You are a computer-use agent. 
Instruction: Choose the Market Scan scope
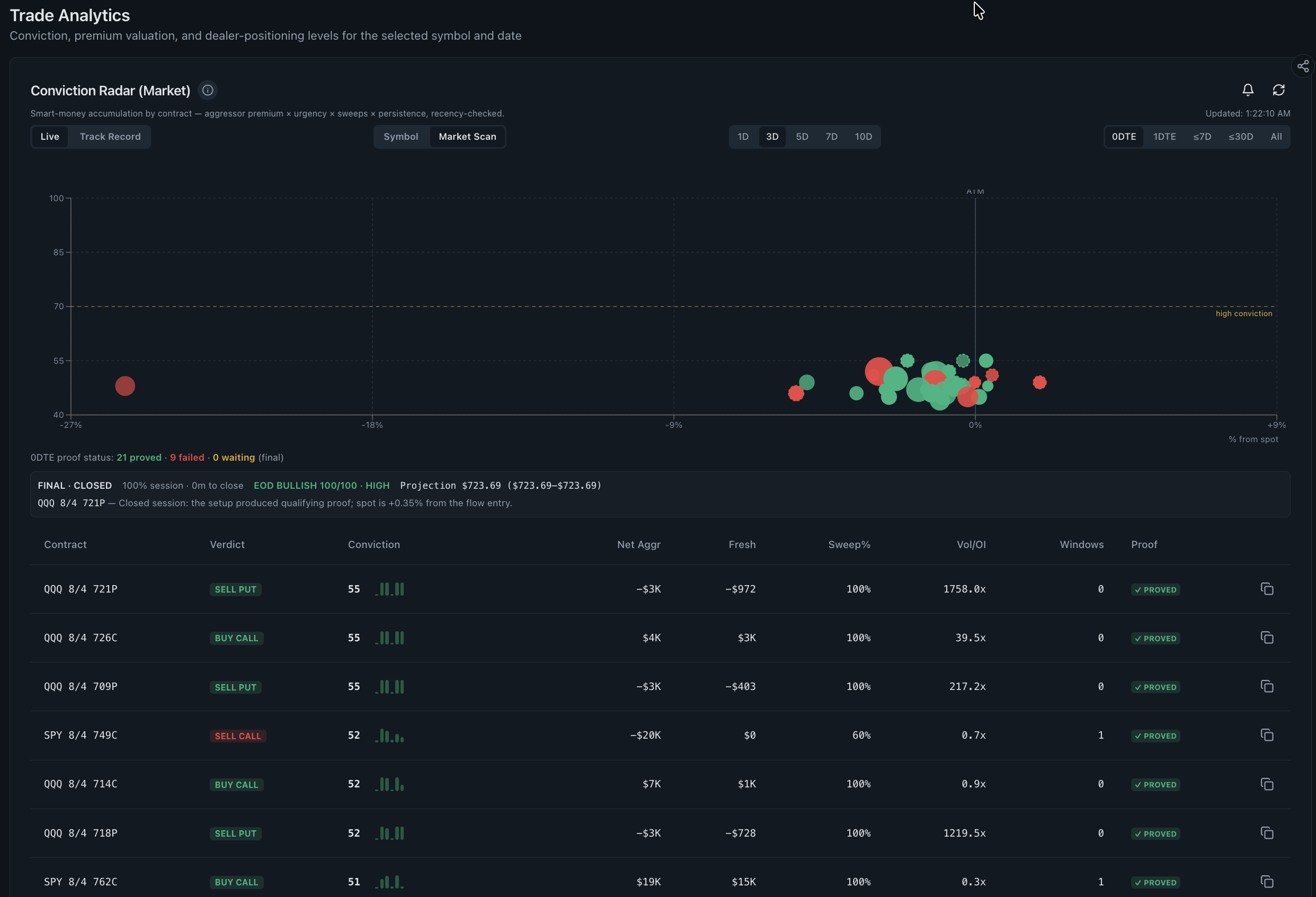point(467,137)
